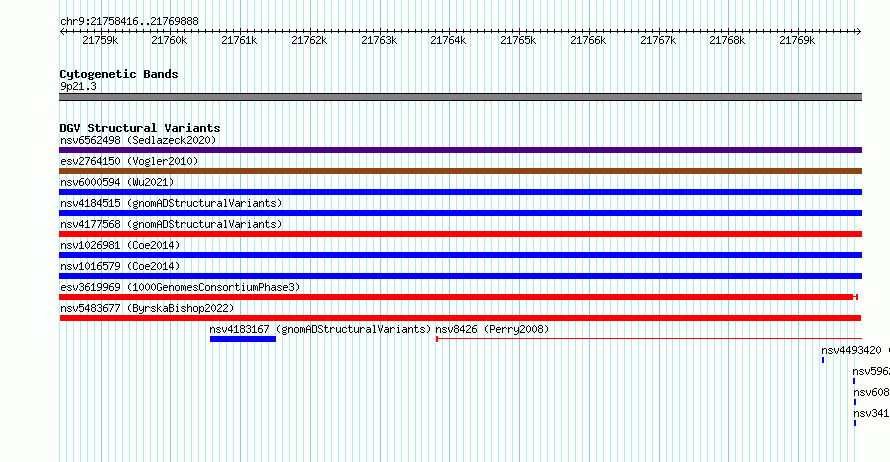Open the esv2764150 (Vogler2010) label
This screenshot has height=462, width=890.
[x=129, y=161]
